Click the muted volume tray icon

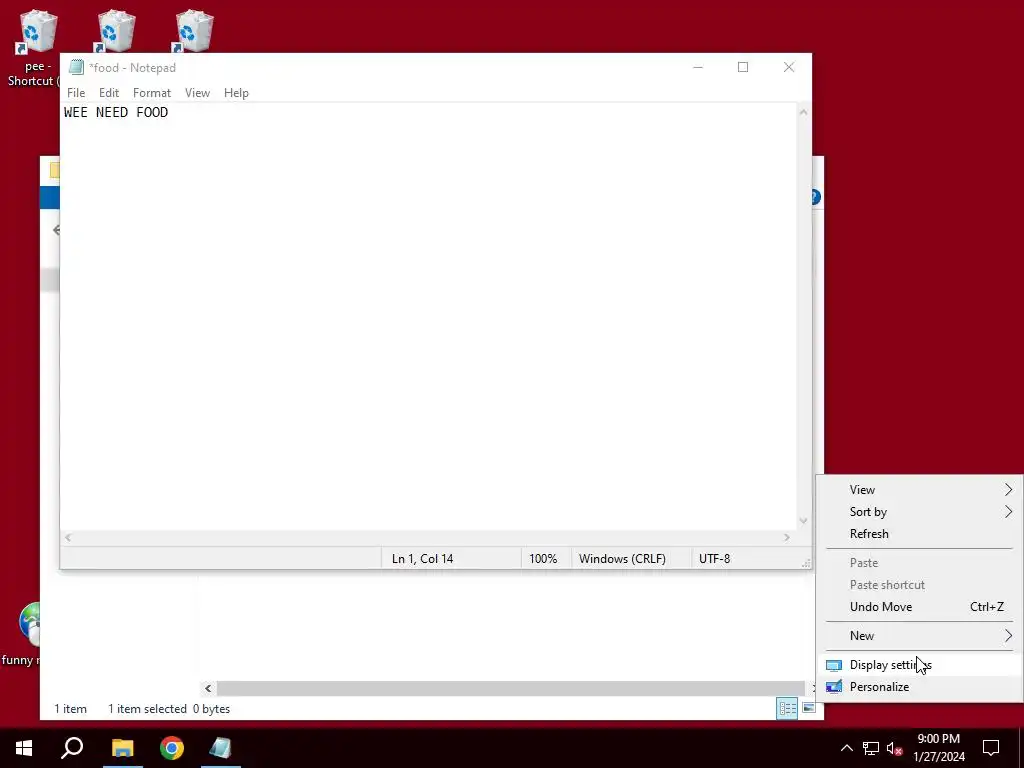[x=894, y=748]
